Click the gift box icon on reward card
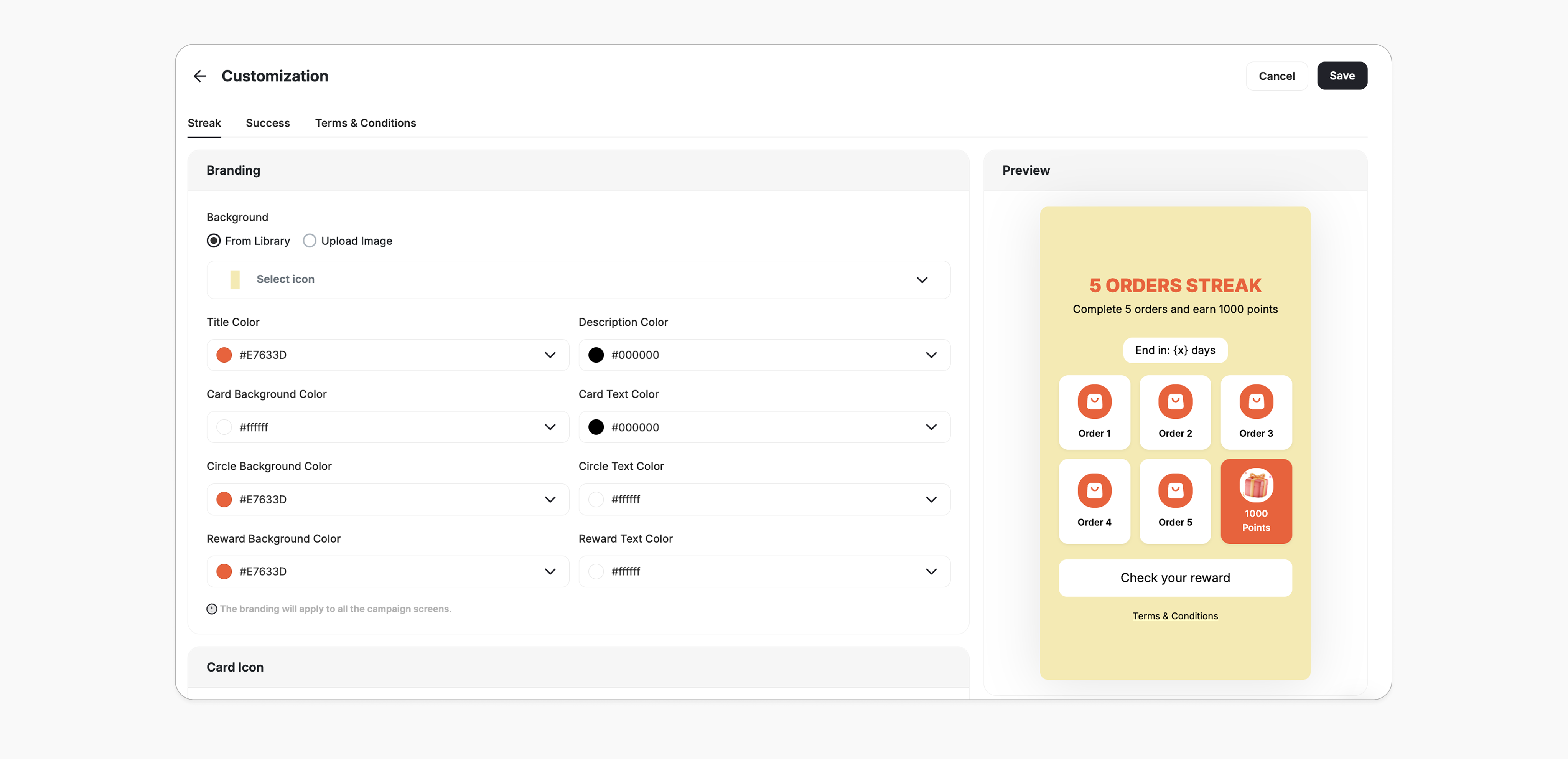The height and width of the screenshot is (759, 1568). pyautogui.click(x=1256, y=485)
